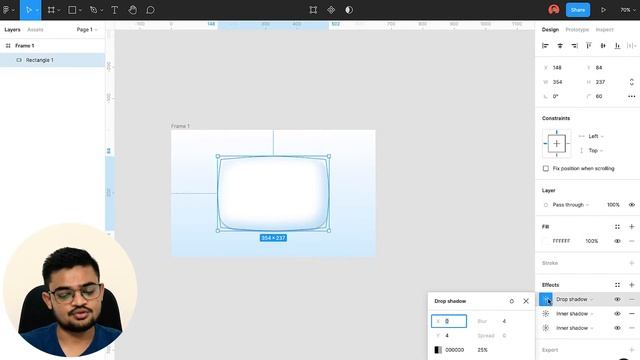Image resolution: width=640 pixels, height=360 pixels.
Task: Click the X position field
Action: tap(562, 68)
